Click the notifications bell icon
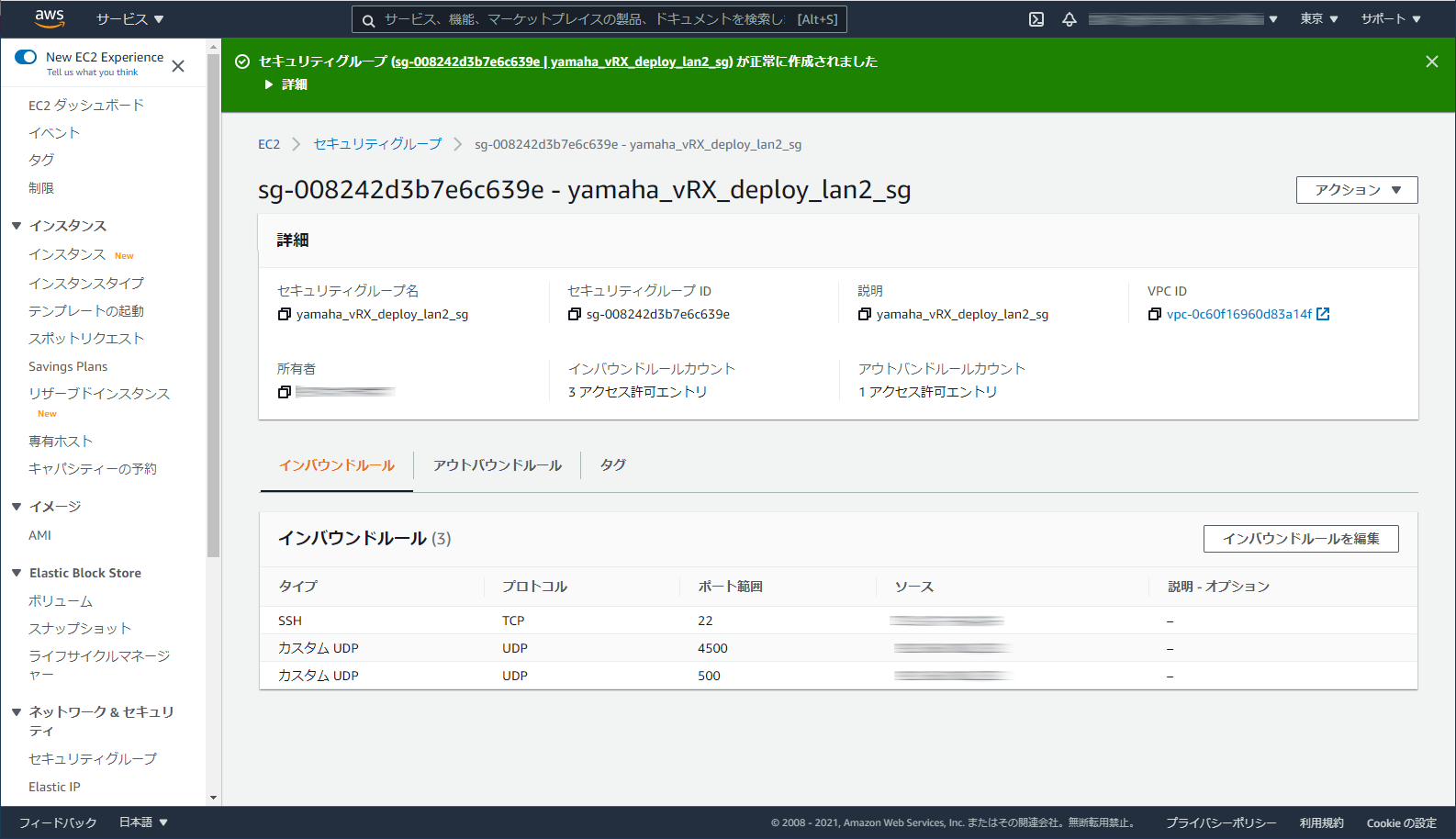 click(1070, 19)
